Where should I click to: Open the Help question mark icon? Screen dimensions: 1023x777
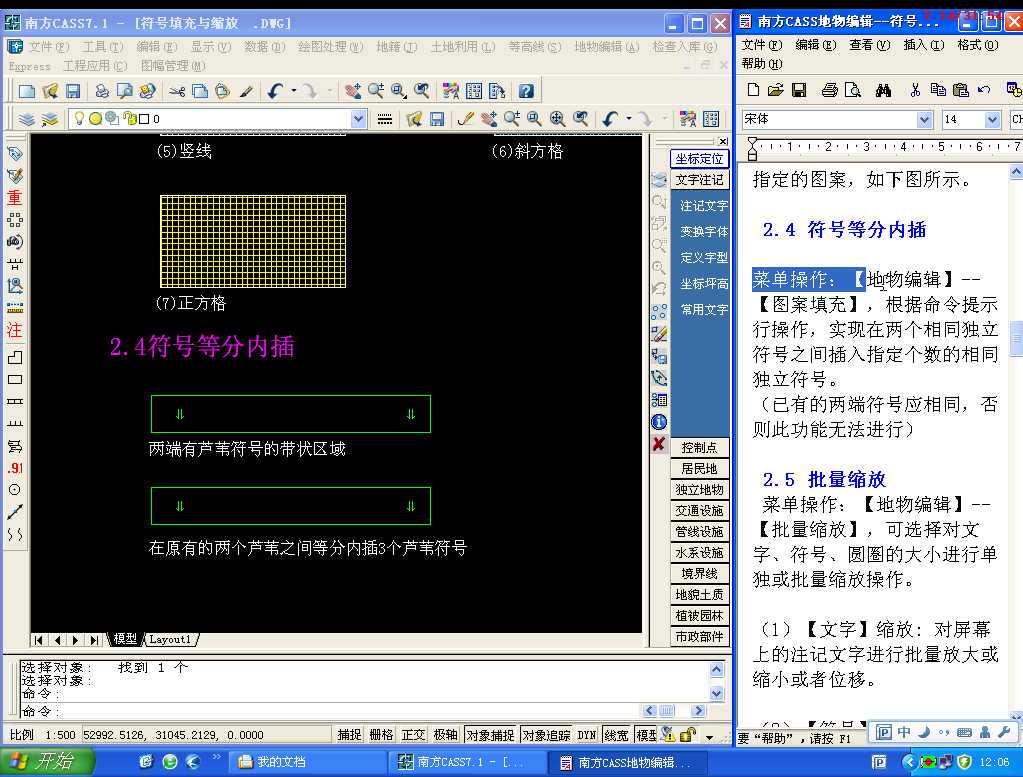click(x=526, y=91)
